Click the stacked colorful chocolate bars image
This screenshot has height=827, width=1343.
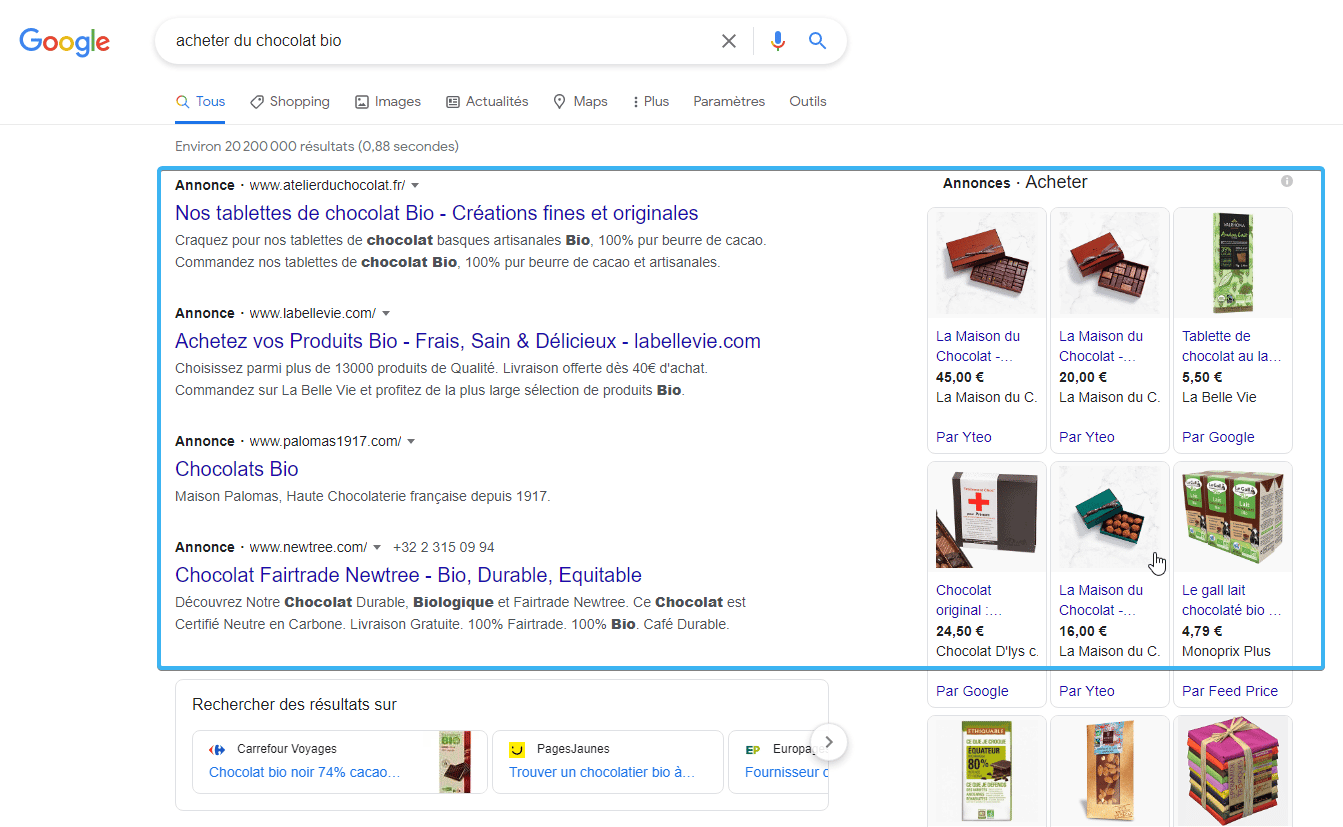click(1233, 772)
